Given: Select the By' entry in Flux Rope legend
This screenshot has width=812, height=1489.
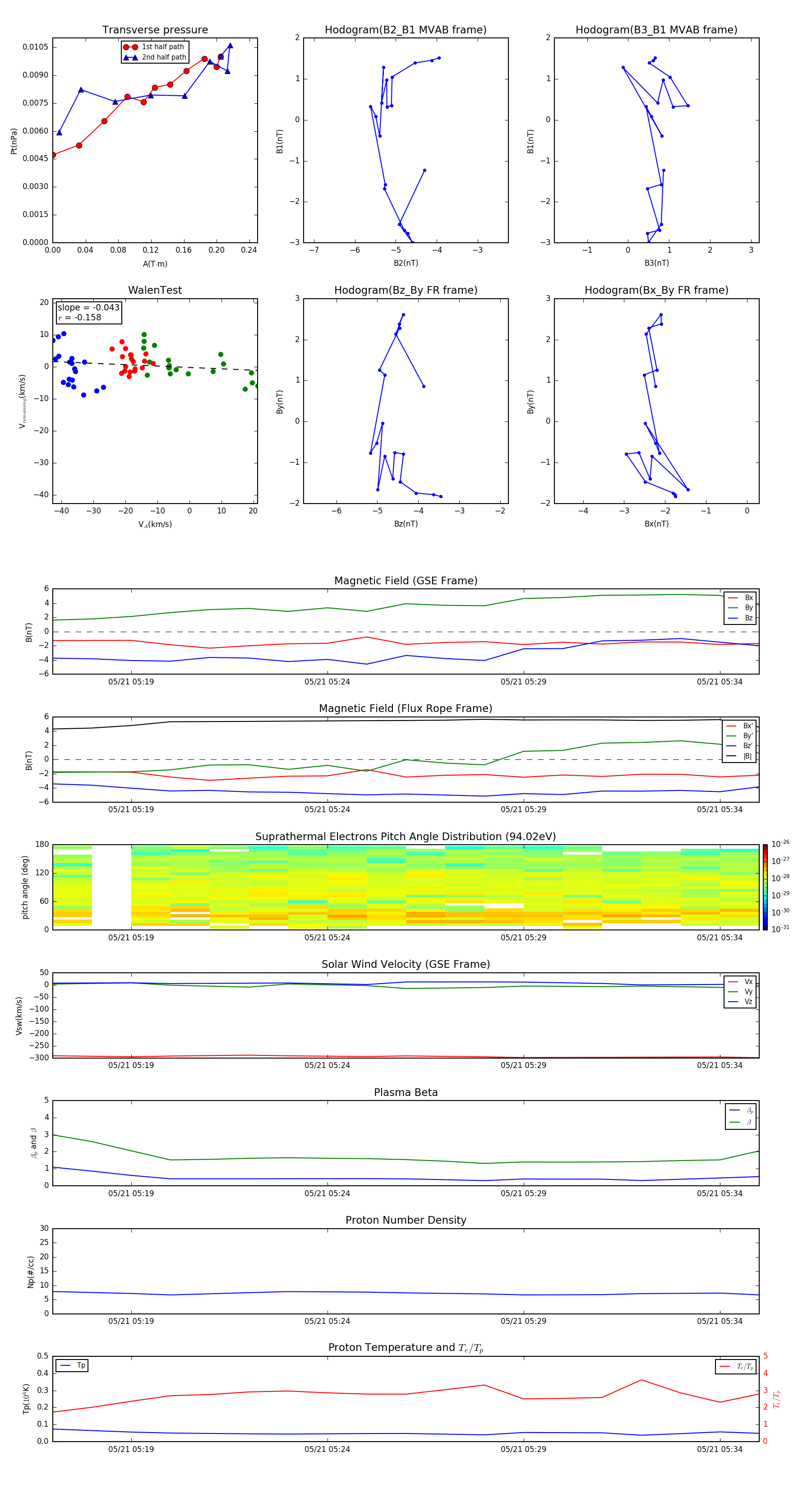Looking at the screenshot, I should click(x=740, y=736).
